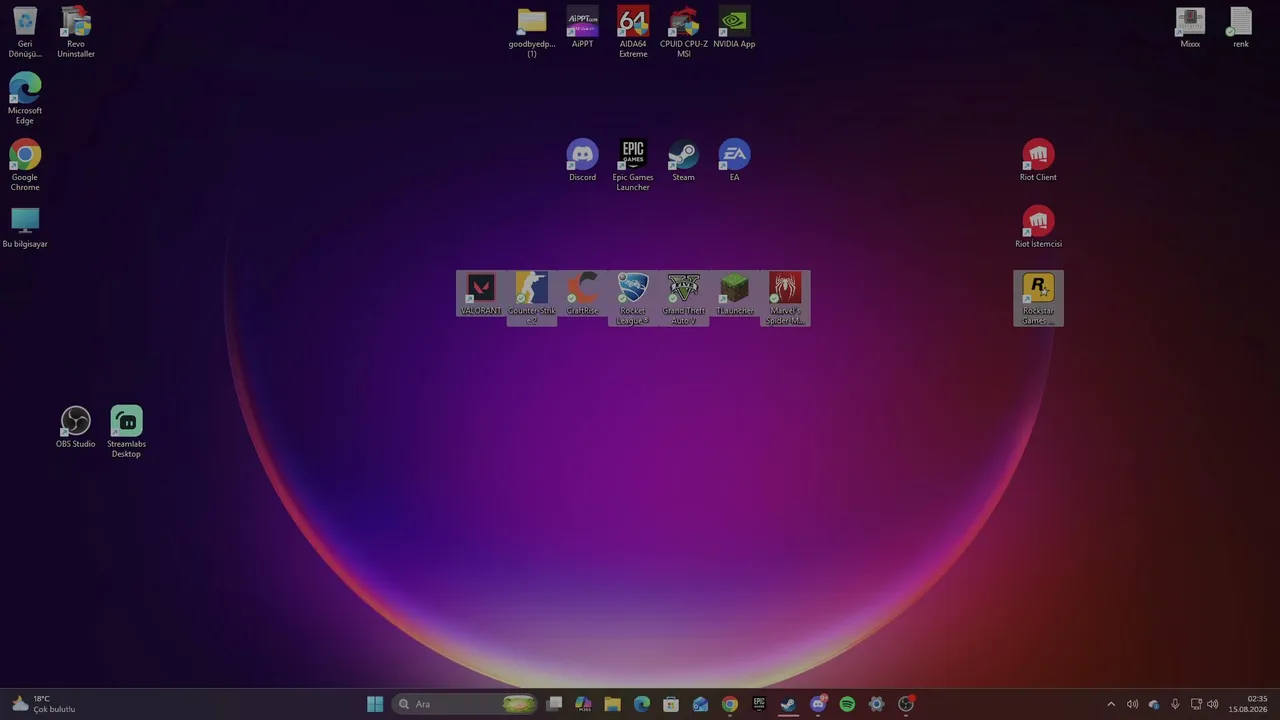
Task: Open the OneDrive cloud tray icon
Action: pos(1154,704)
